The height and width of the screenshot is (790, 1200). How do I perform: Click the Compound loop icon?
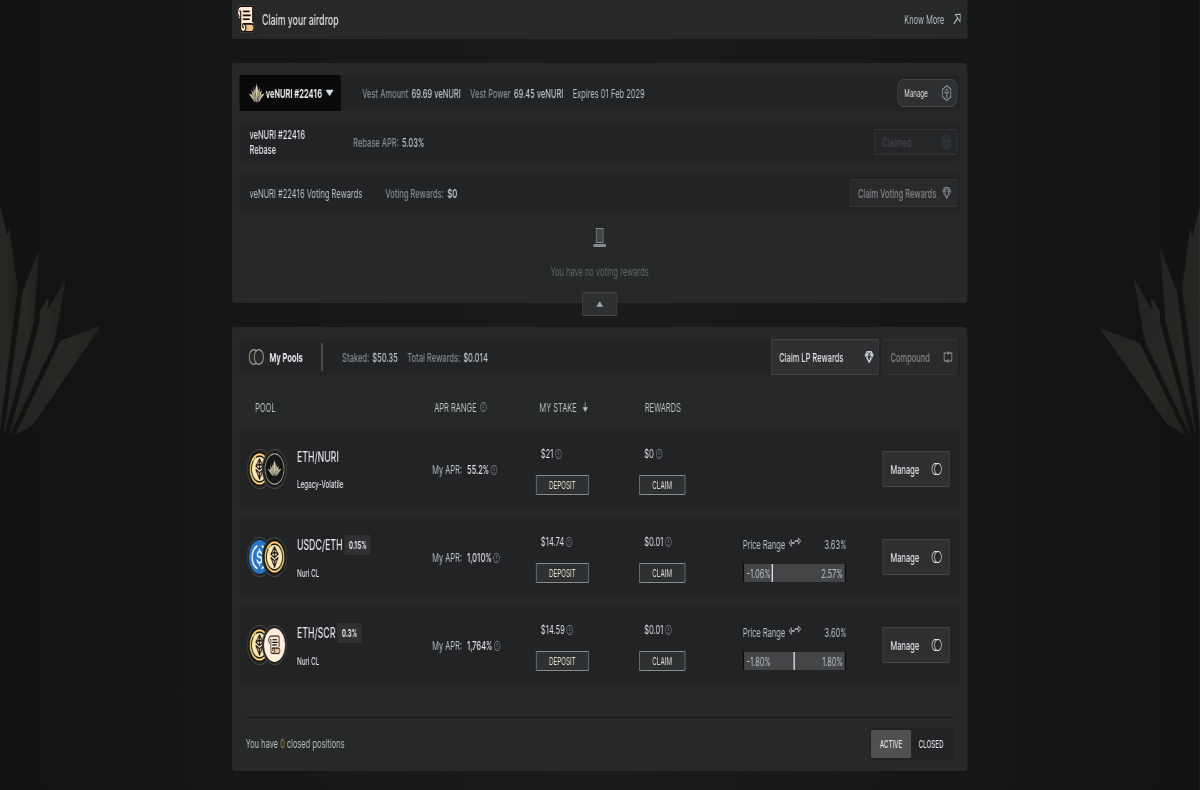click(947, 357)
